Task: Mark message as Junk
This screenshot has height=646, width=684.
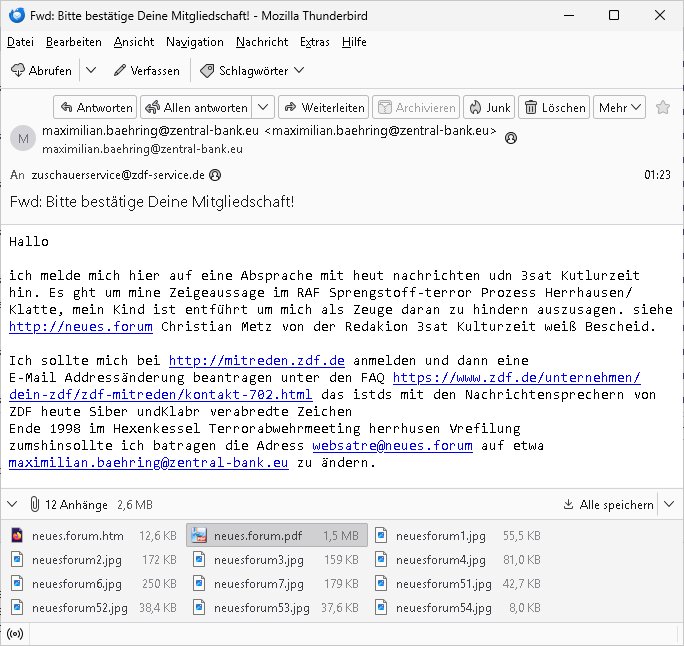Action: click(489, 107)
